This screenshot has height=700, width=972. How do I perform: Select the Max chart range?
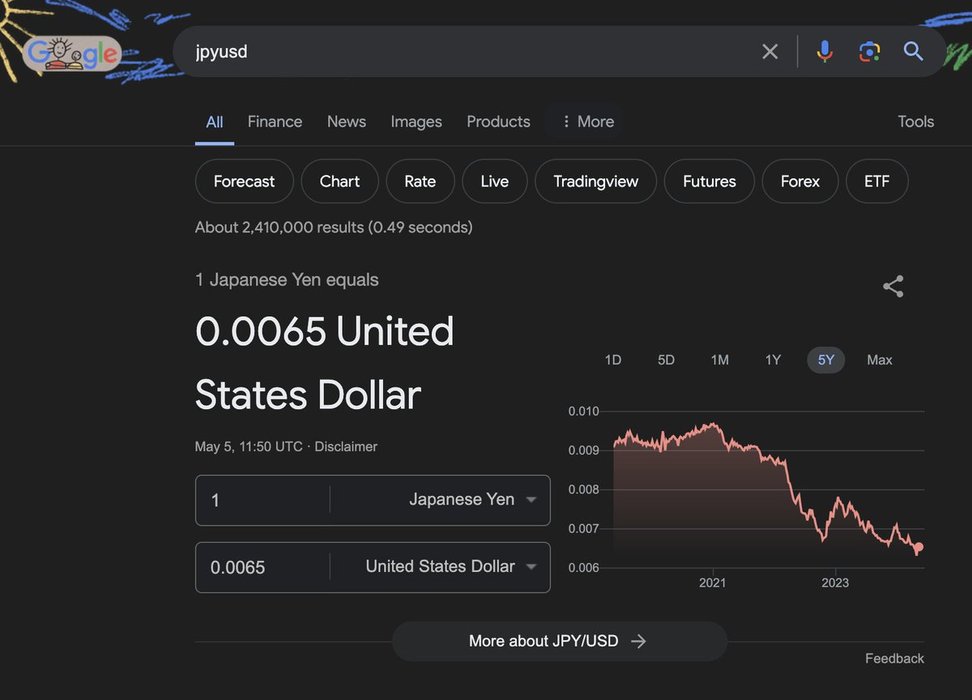pos(879,360)
